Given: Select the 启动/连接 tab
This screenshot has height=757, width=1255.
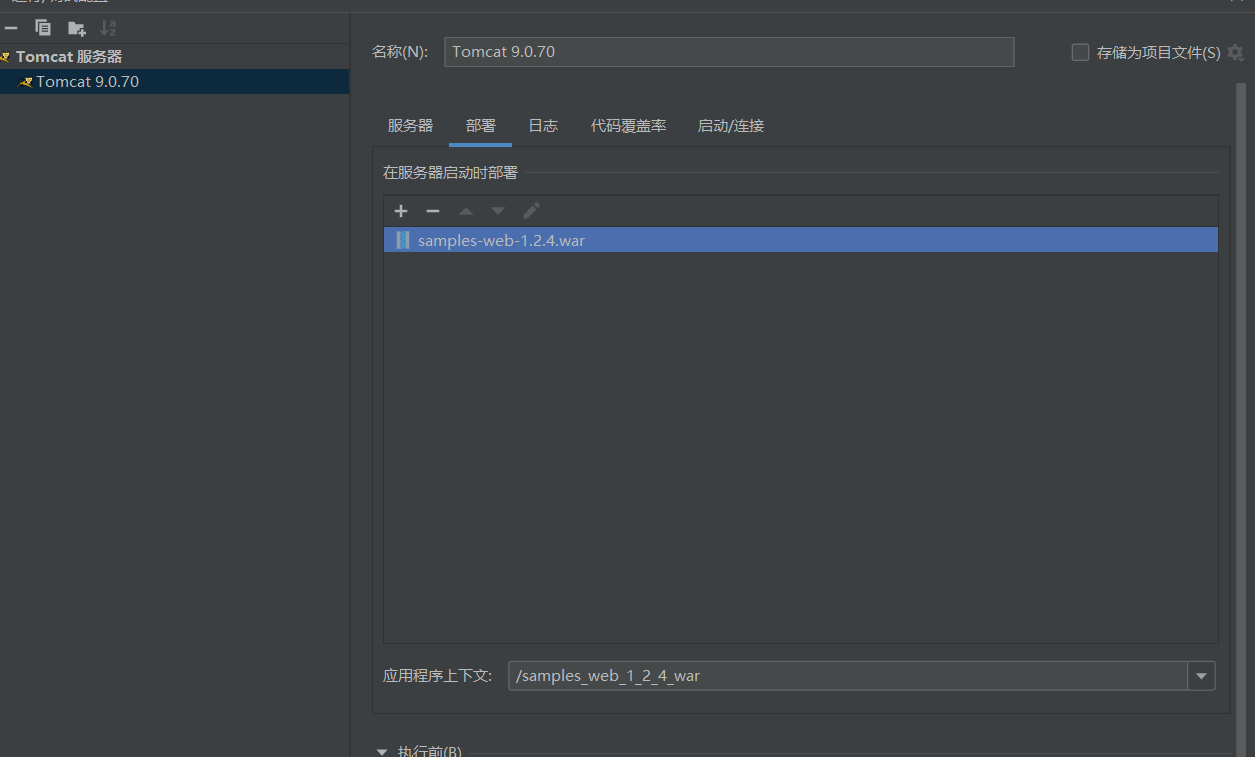Looking at the screenshot, I should (730, 126).
